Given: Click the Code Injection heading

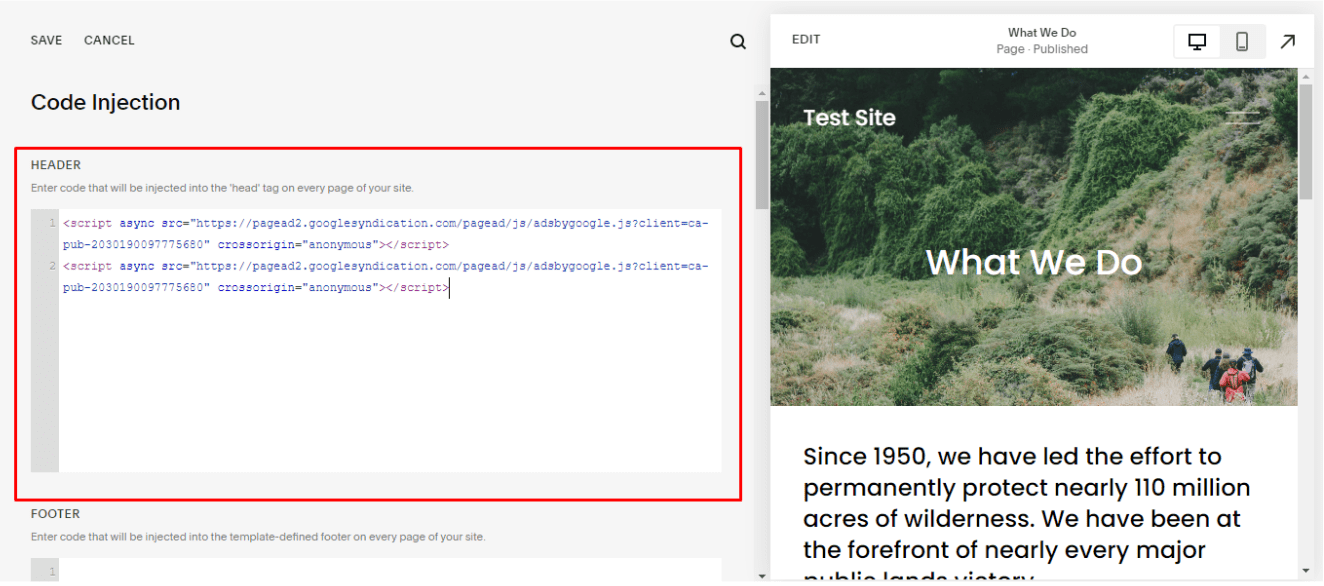Looking at the screenshot, I should click(106, 102).
